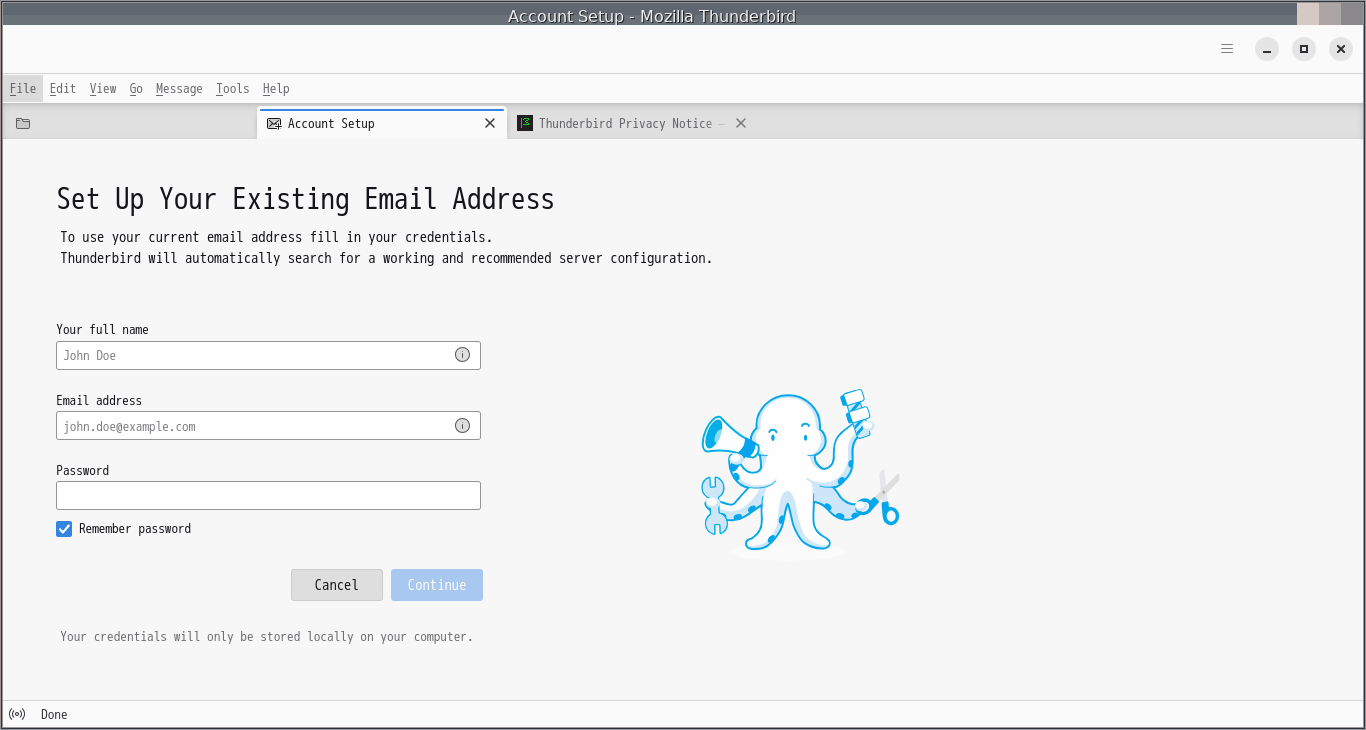Click the info icon in full name field
The image size is (1366, 730).
(462, 355)
